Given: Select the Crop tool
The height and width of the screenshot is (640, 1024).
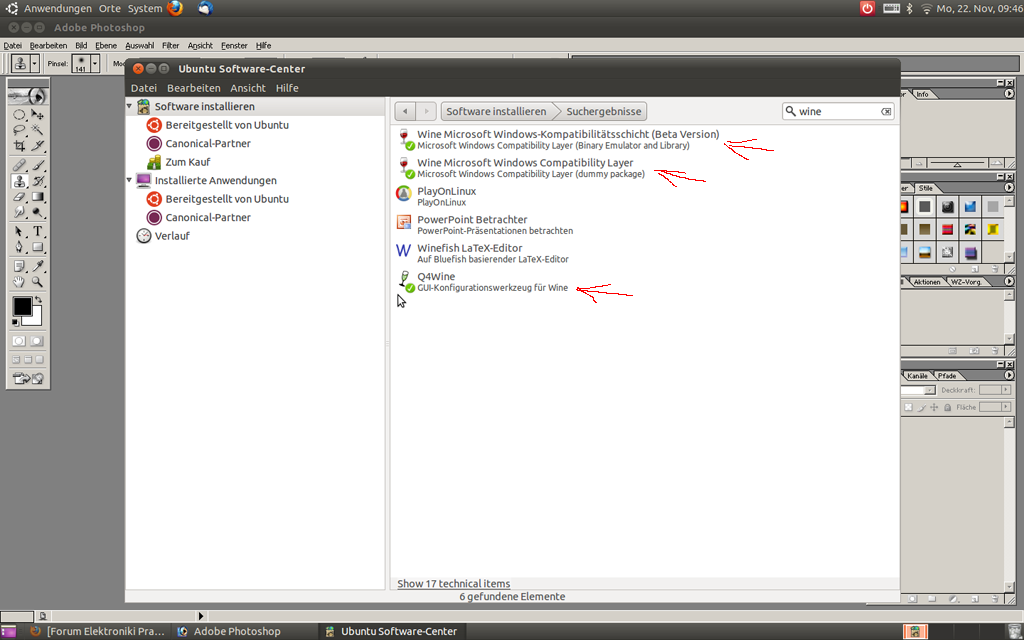Looking at the screenshot, I should point(19,146).
